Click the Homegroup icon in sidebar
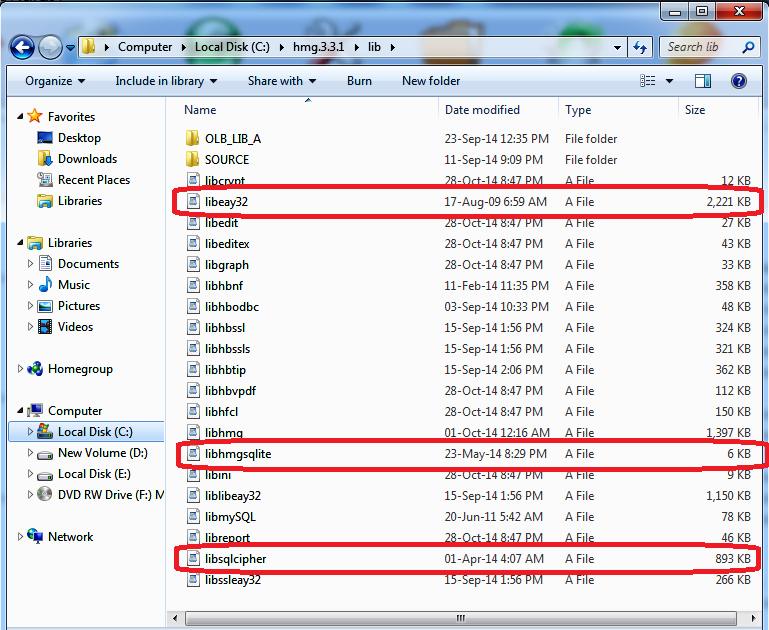769x630 pixels. pos(36,369)
